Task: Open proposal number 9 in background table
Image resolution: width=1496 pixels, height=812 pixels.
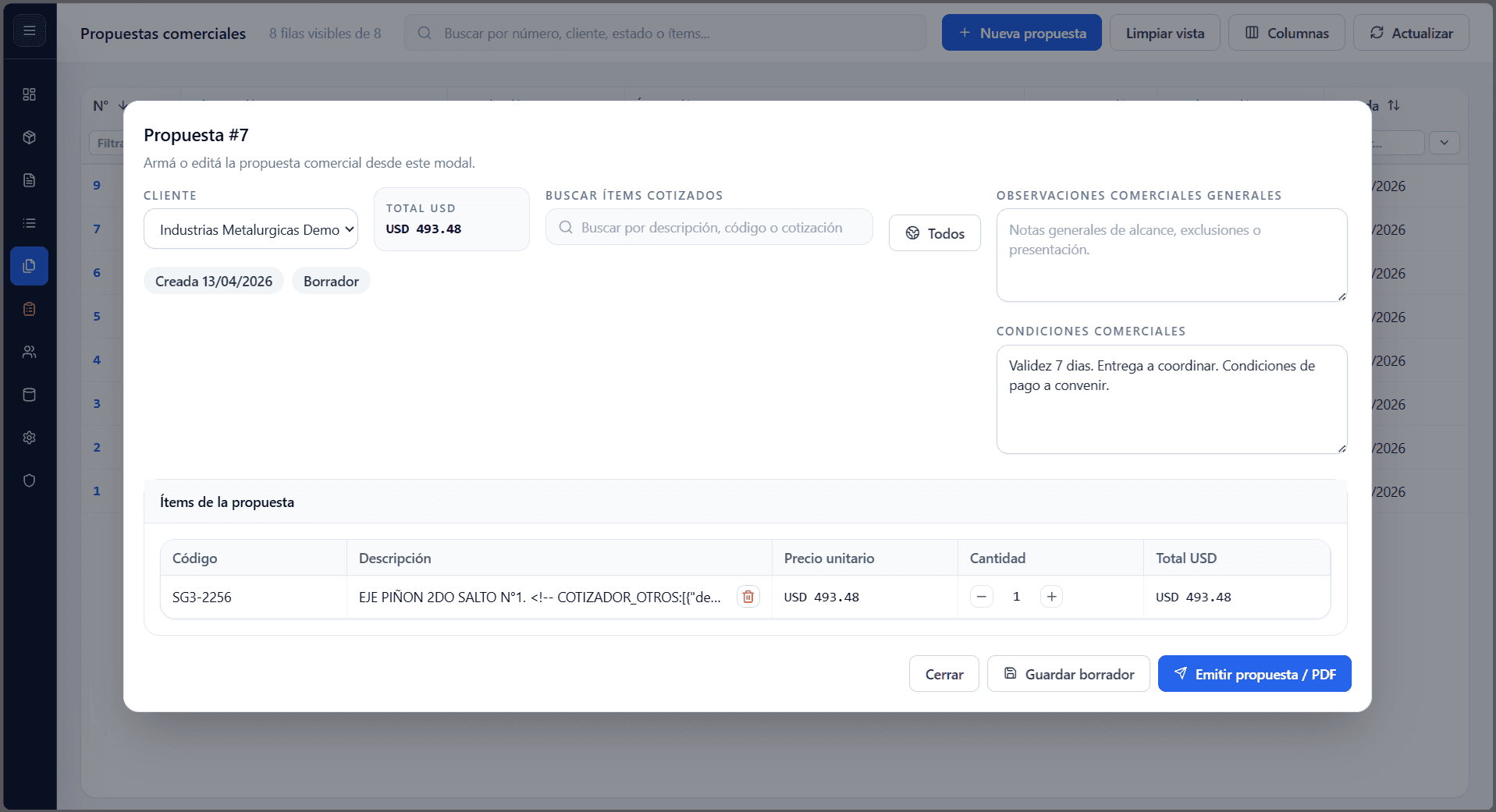Action: tap(97, 186)
